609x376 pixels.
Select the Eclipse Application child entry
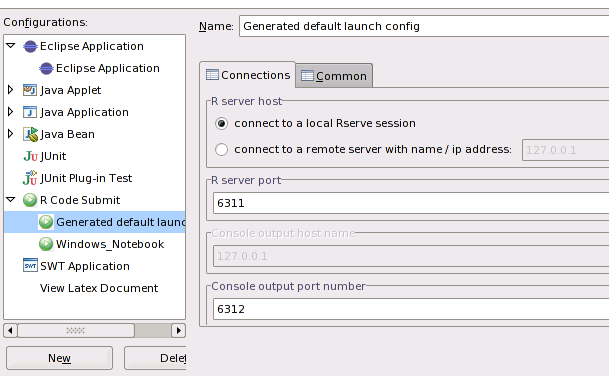pos(108,68)
